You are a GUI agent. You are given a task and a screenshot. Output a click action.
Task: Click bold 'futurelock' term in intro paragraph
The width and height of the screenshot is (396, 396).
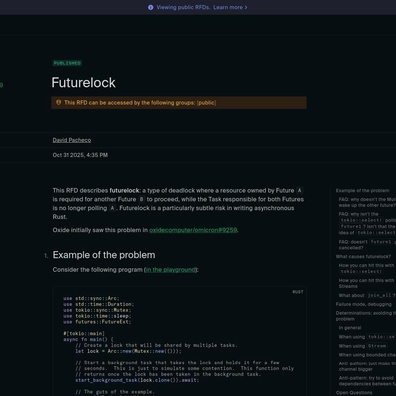pos(124,191)
